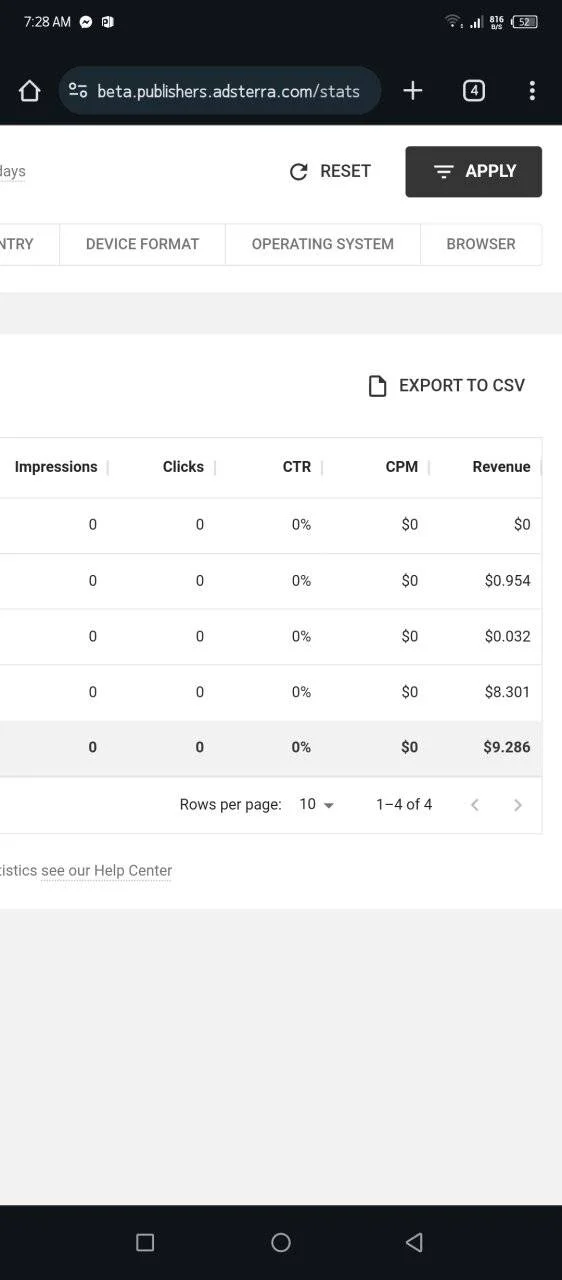
Task: Sort table by CPM column
Action: [x=401, y=467]
